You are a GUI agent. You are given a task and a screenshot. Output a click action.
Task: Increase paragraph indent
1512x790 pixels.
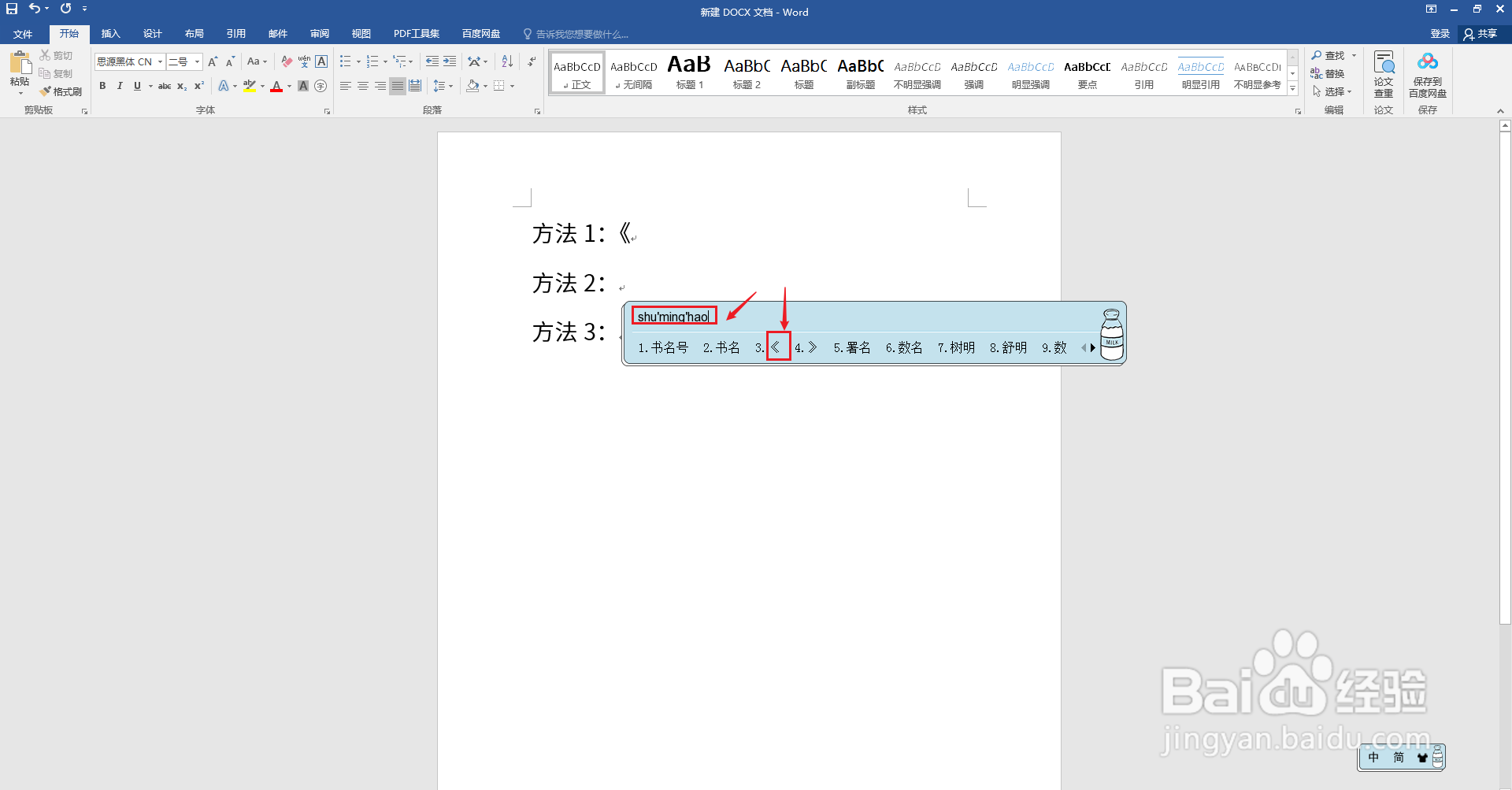450,61
